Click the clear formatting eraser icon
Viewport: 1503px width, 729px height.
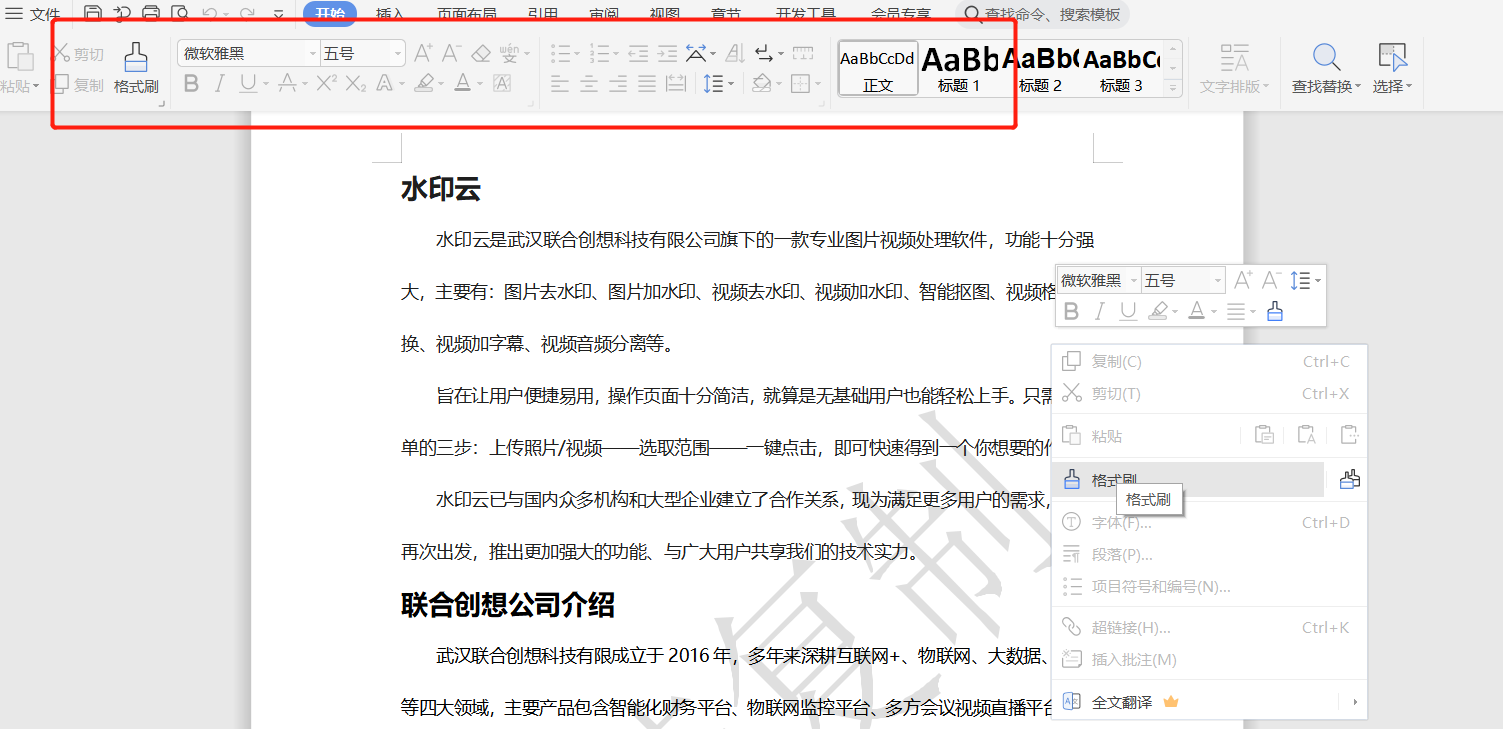(x=481, y=53)
